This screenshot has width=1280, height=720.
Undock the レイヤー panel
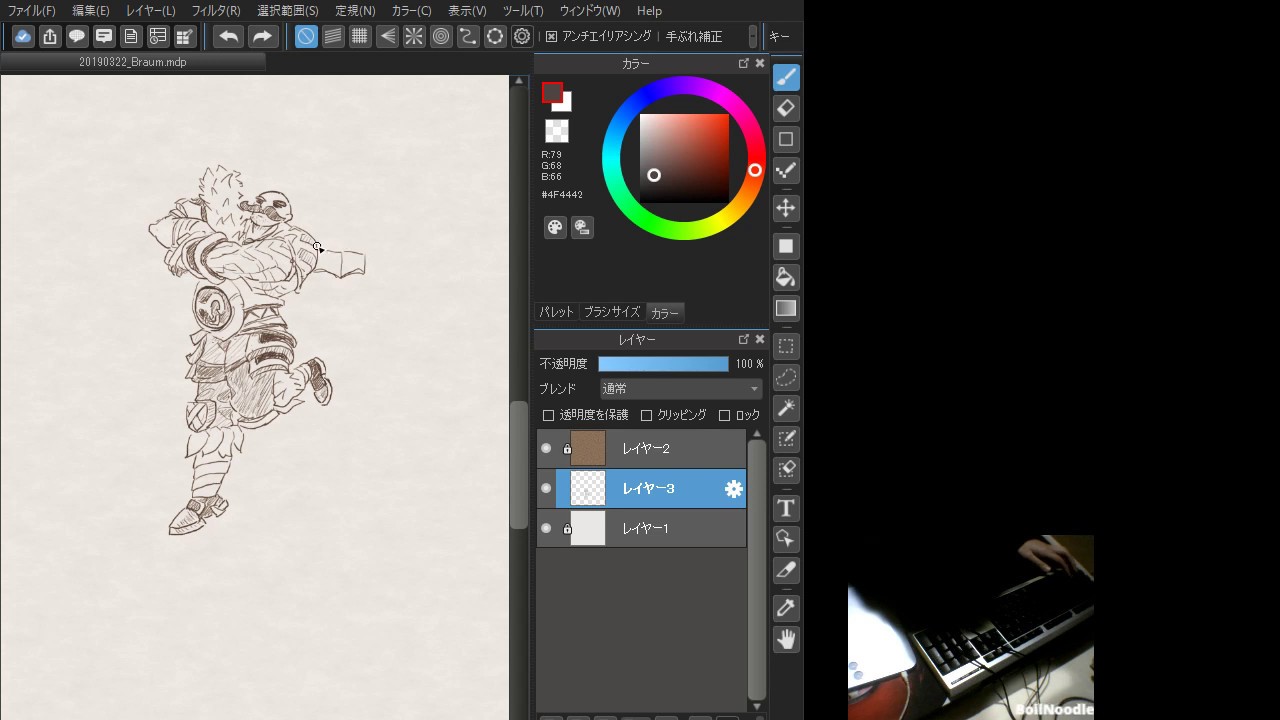tap(744, 339)
